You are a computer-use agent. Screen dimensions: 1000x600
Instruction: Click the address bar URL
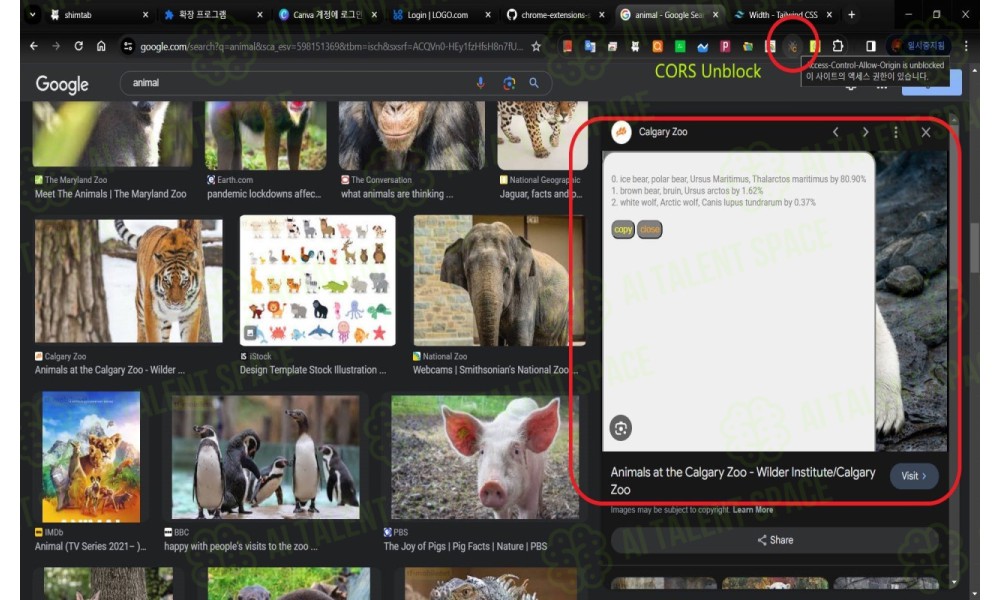pos(331,46)
